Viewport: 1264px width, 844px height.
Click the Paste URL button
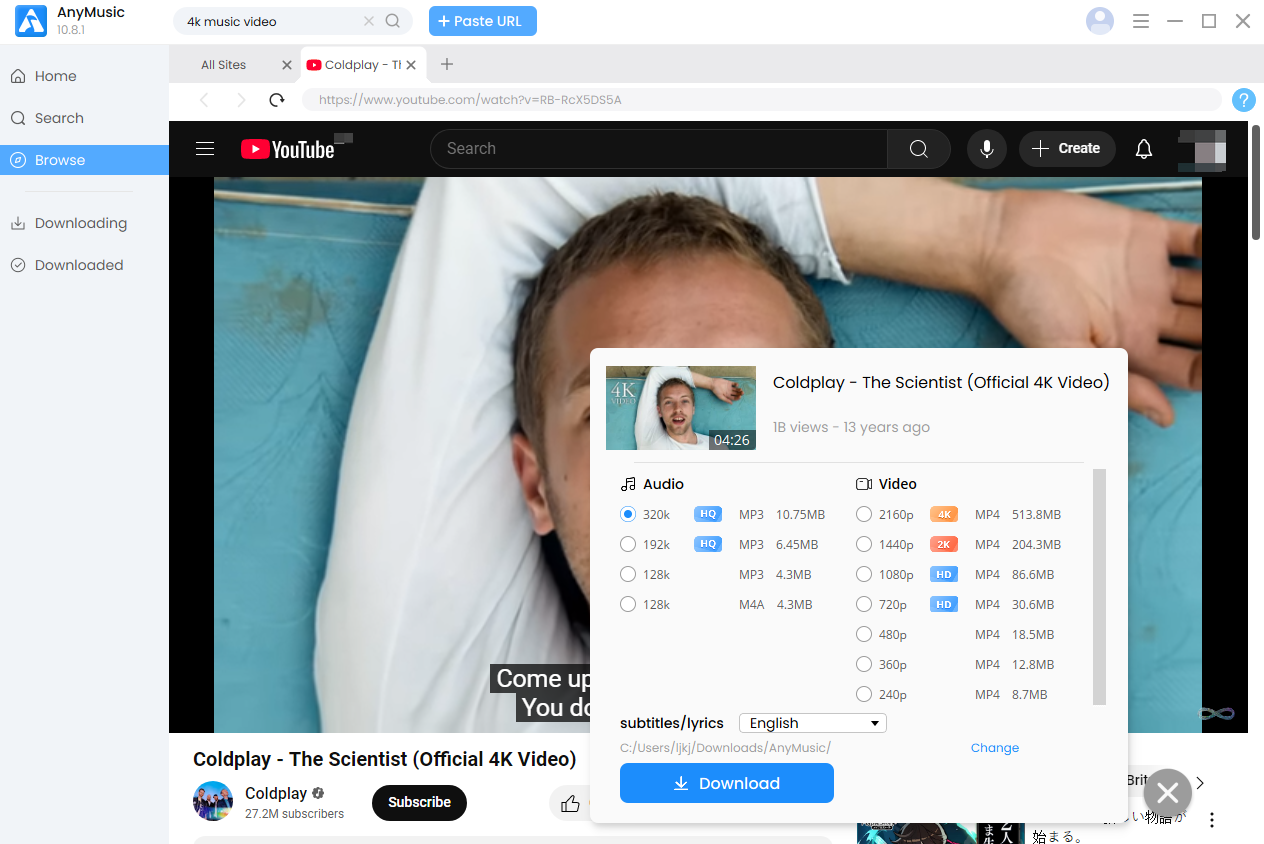tap(483, 21)
